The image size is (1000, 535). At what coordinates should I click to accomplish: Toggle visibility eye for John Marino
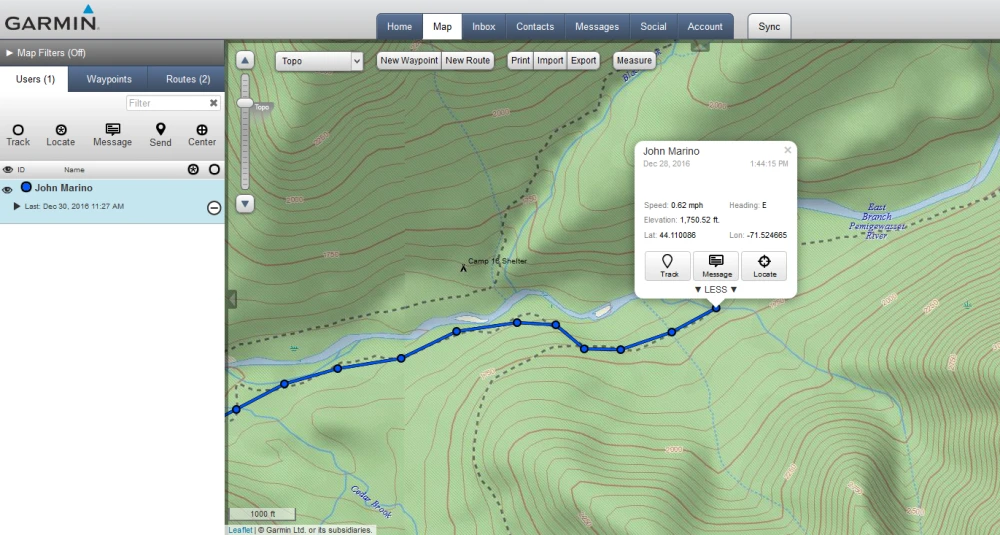[x=7, y=189]
